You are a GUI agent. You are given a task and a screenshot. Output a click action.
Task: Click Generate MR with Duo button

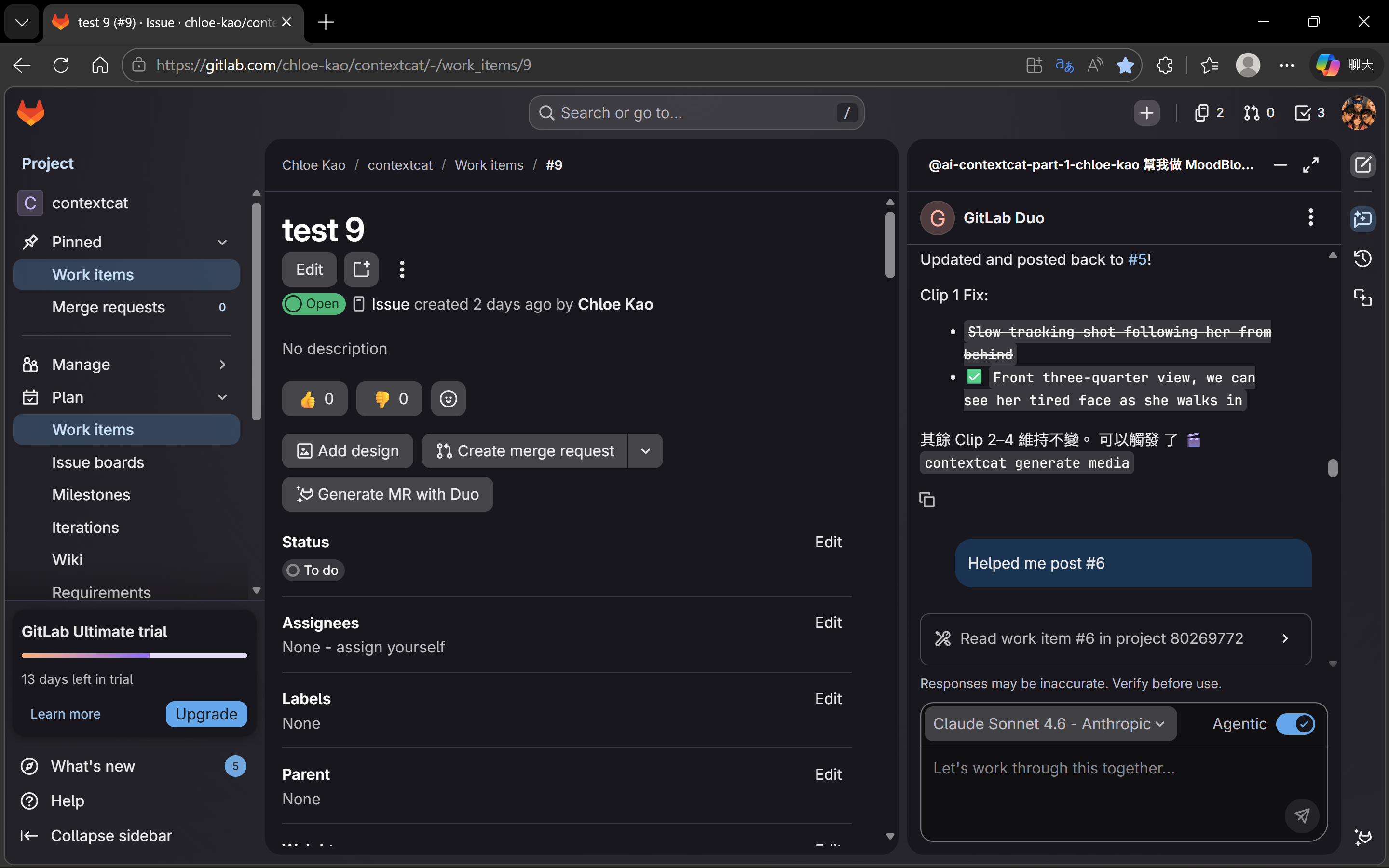click(x=387, y=494)
